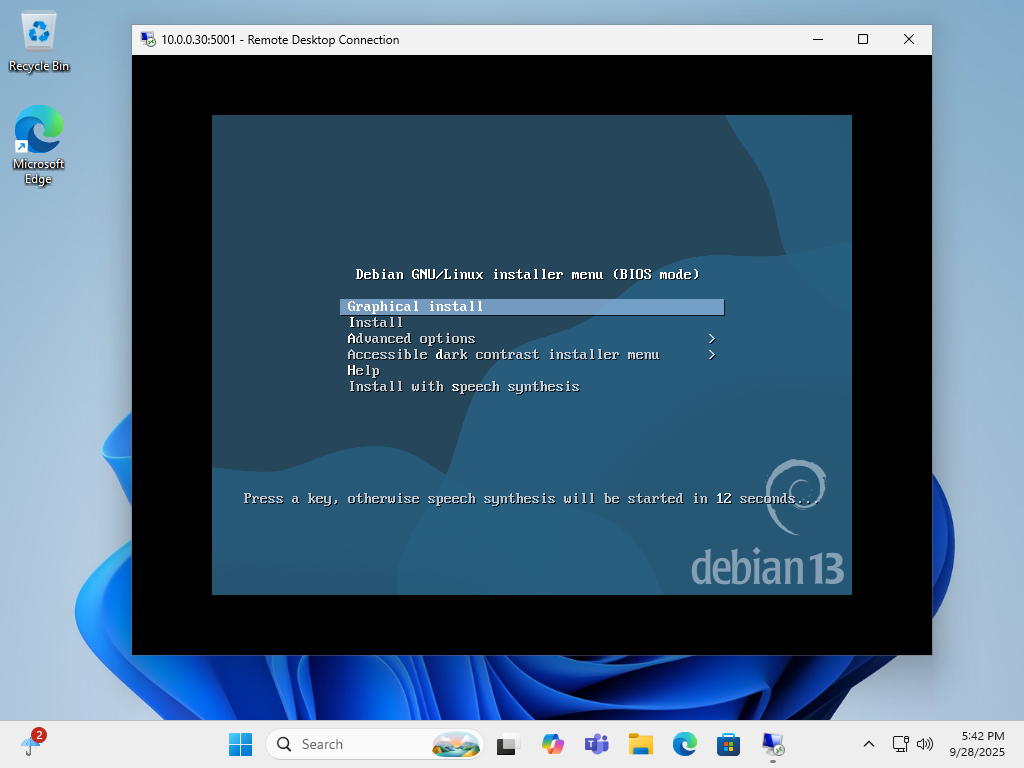Expand the Accessible dark contrast installer menu
The width and height of the screenshot is (1024, 768).
[503, 354]
